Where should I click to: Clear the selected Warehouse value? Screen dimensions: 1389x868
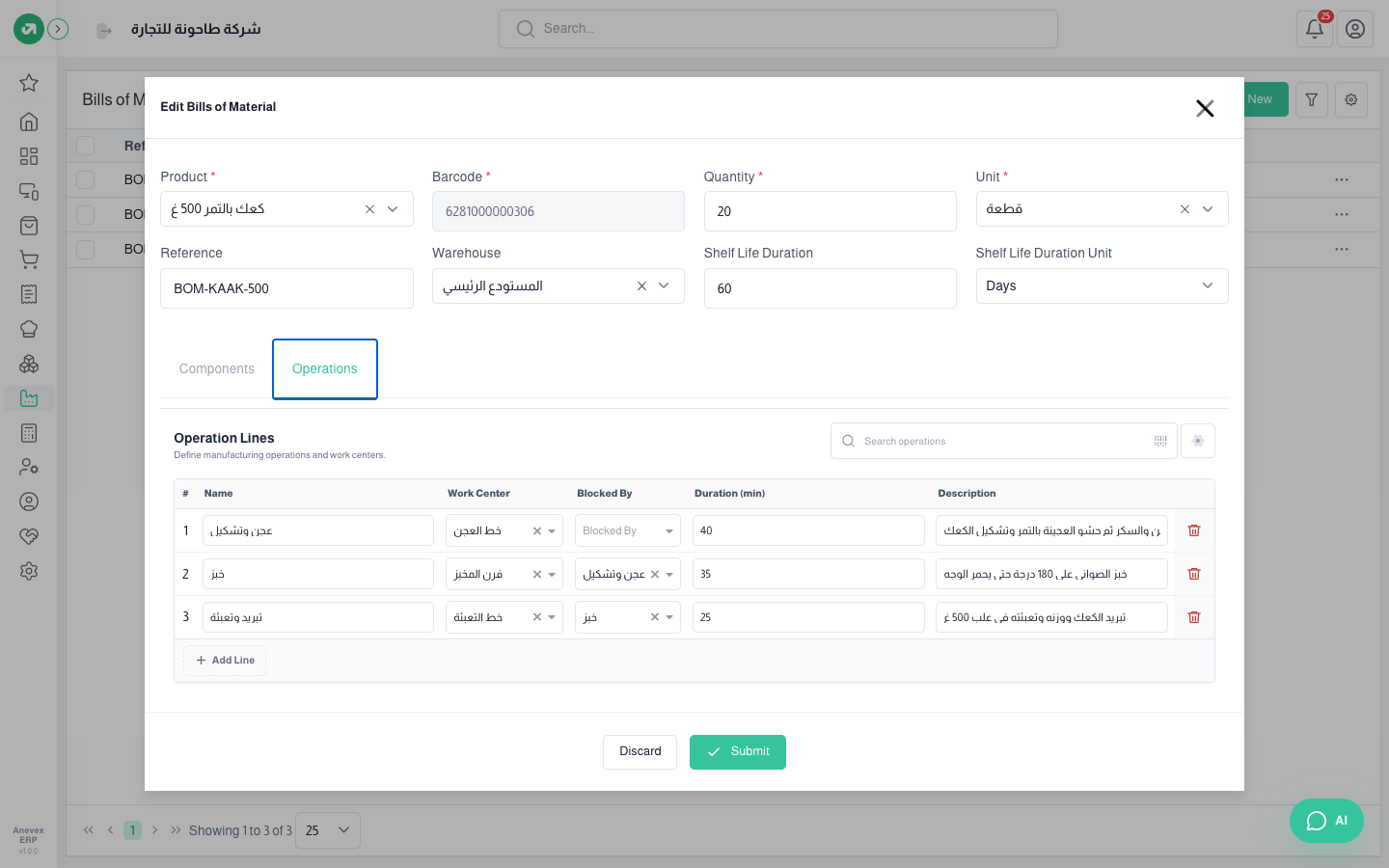[x=641, y=285]
